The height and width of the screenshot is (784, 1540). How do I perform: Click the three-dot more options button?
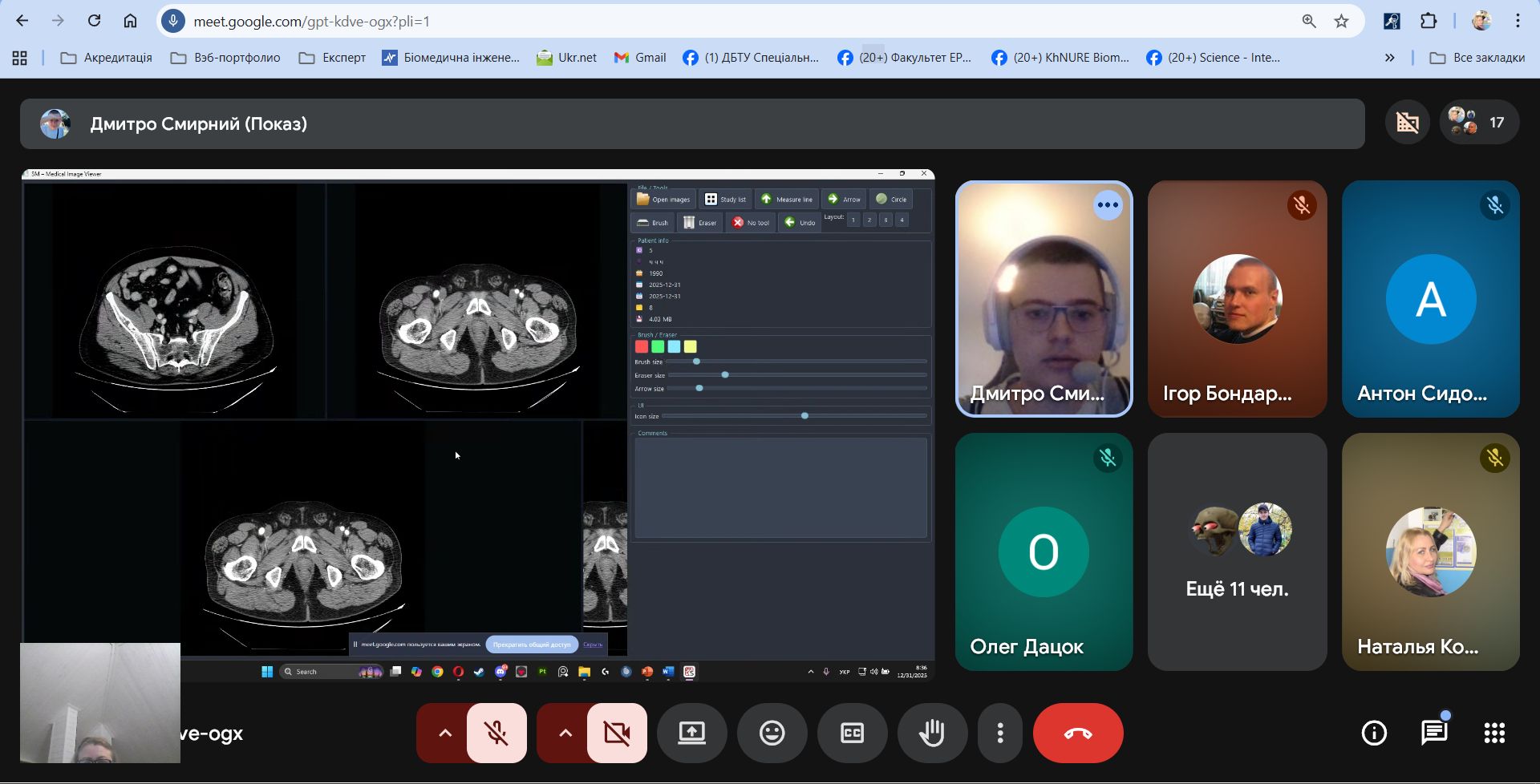point(999,733)
